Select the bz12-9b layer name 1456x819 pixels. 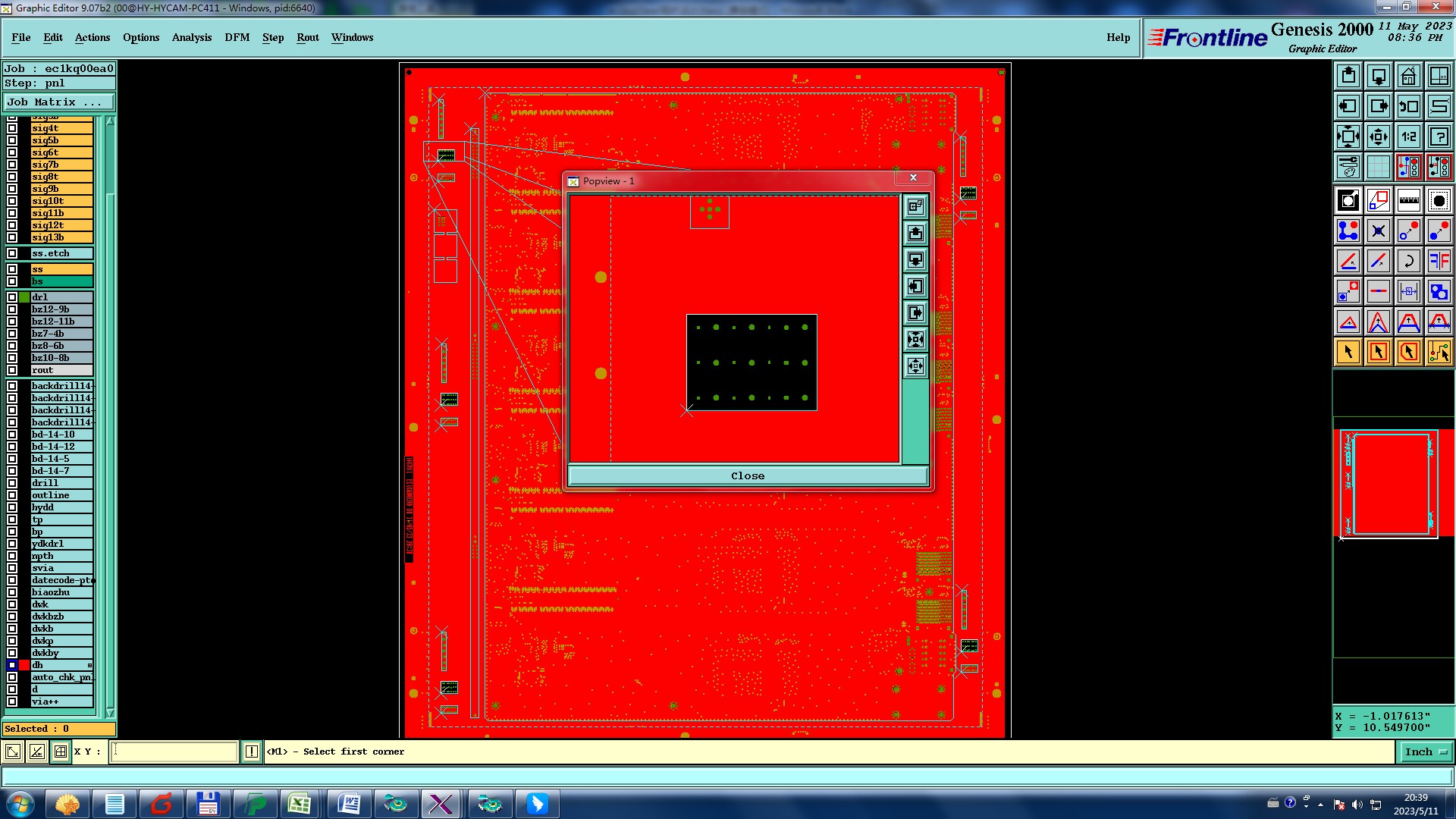pos(61,309)
